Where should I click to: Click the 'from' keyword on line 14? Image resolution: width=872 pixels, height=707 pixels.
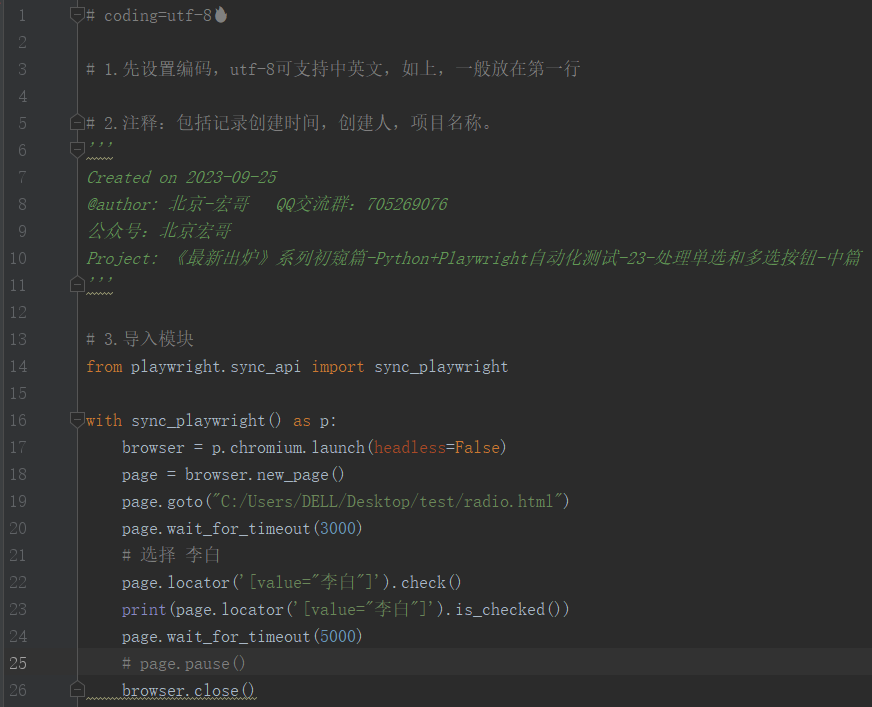[x=104, y=367]
